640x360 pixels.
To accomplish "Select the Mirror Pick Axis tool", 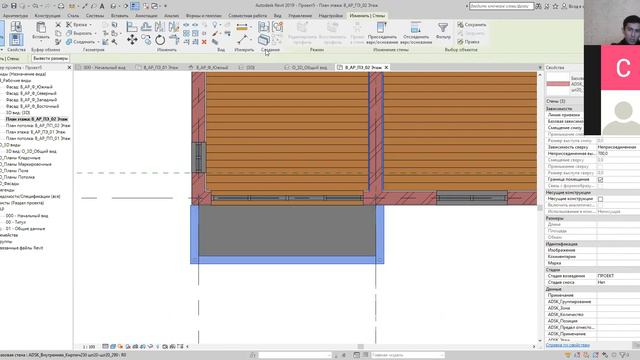I will pyautogui.click(x=160, y=27).
